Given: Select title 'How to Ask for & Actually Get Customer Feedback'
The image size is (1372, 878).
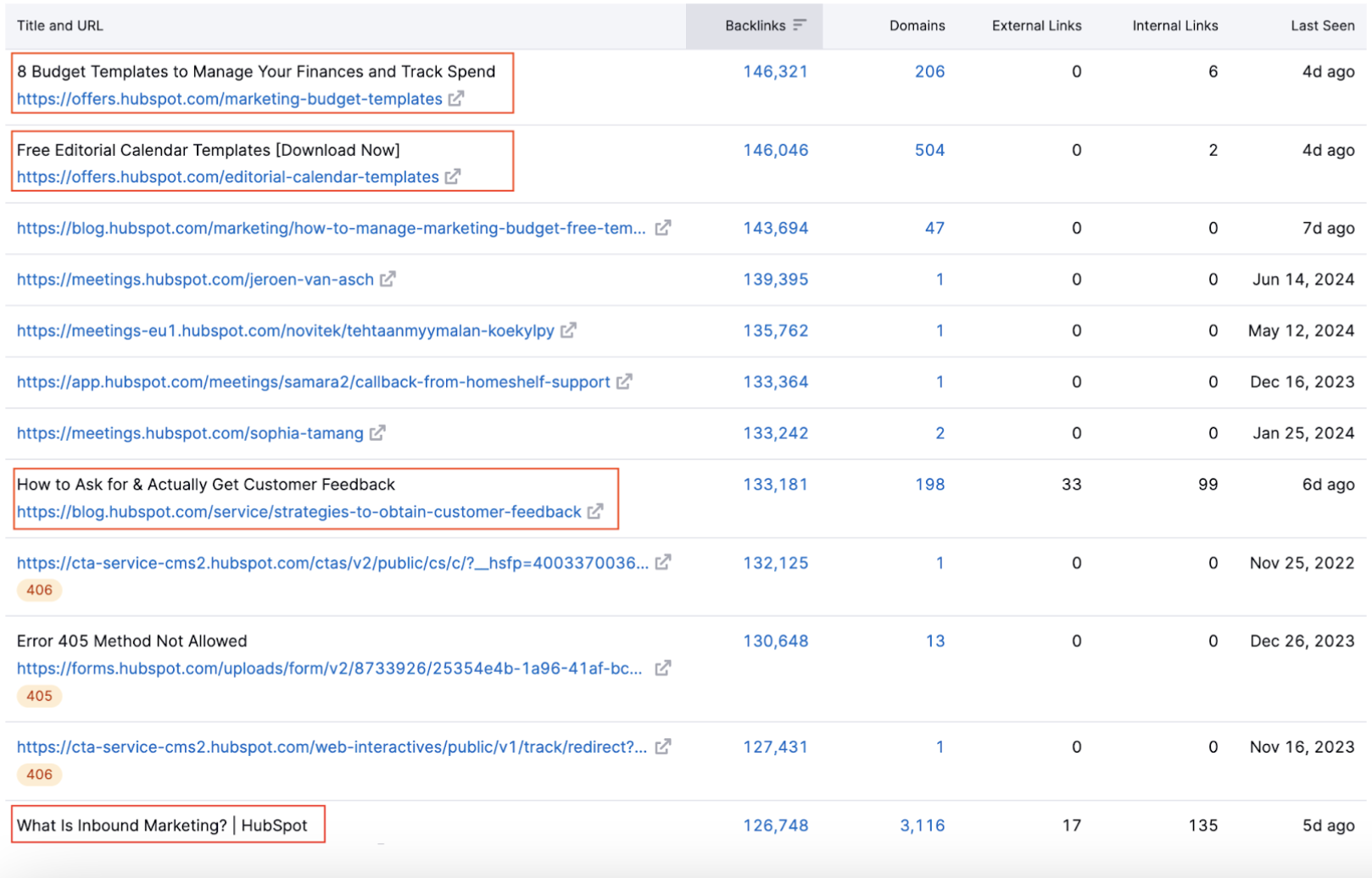Looking at the screenshot, I should click(206, 485).
